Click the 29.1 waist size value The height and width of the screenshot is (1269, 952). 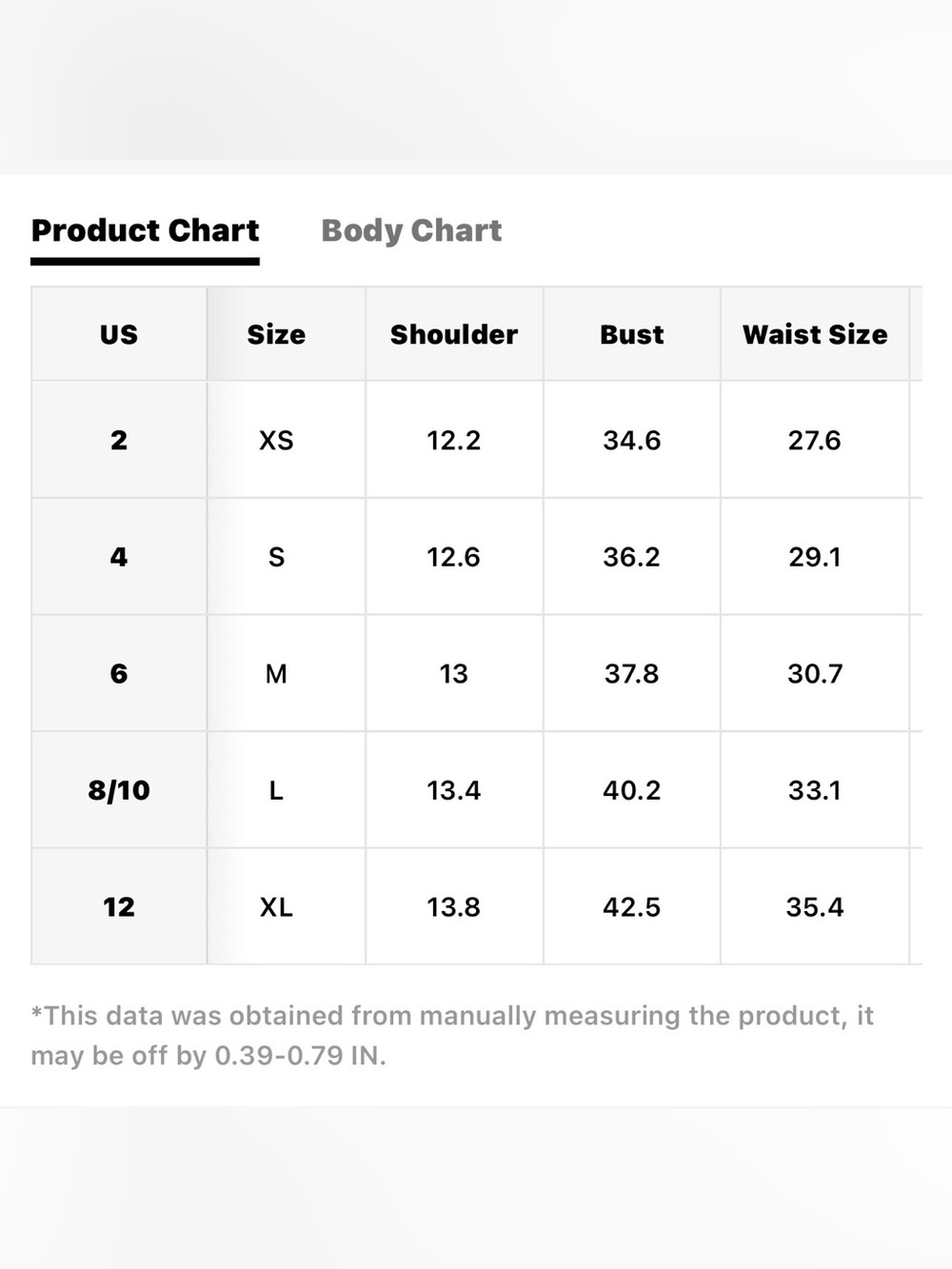coord(815,557)
